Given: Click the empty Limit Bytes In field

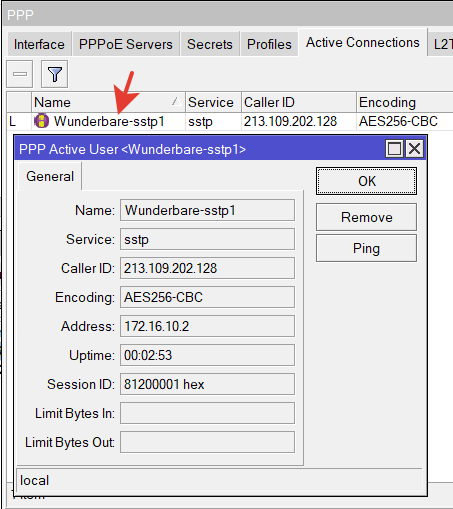Looking at the screenshot, I should click(x=207, y=413).
